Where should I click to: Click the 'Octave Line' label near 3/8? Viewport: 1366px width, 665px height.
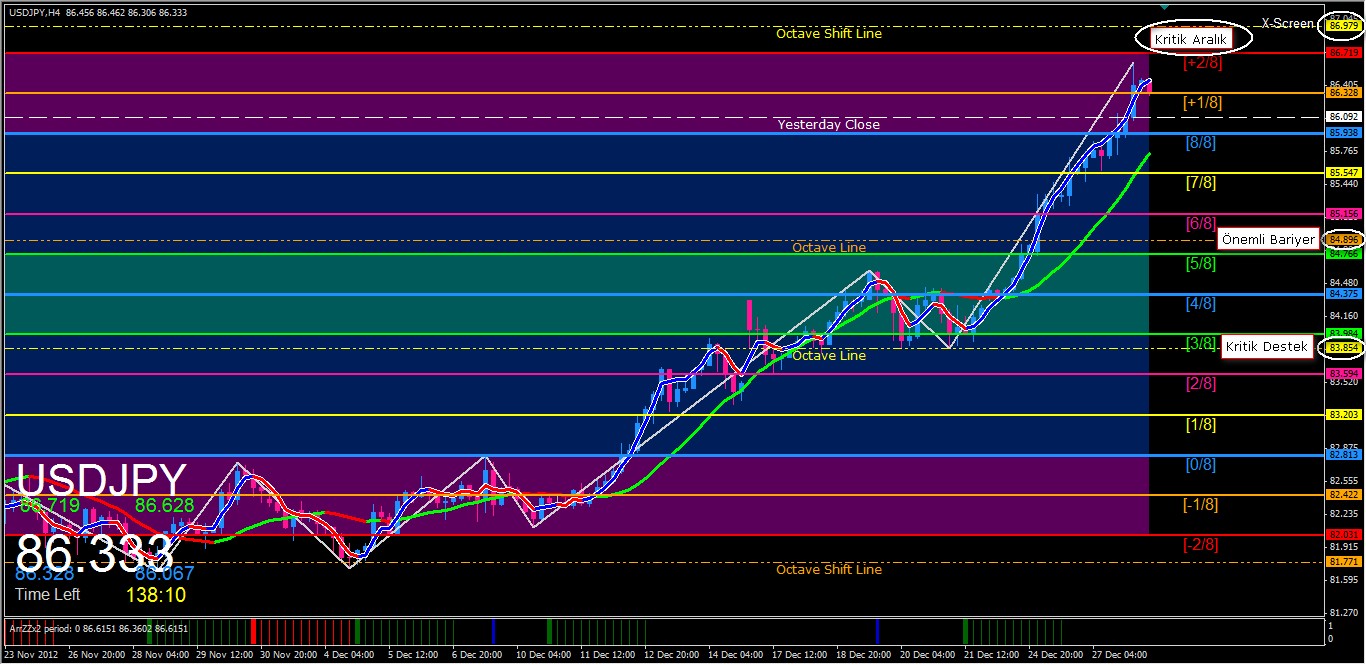(828, 355)
